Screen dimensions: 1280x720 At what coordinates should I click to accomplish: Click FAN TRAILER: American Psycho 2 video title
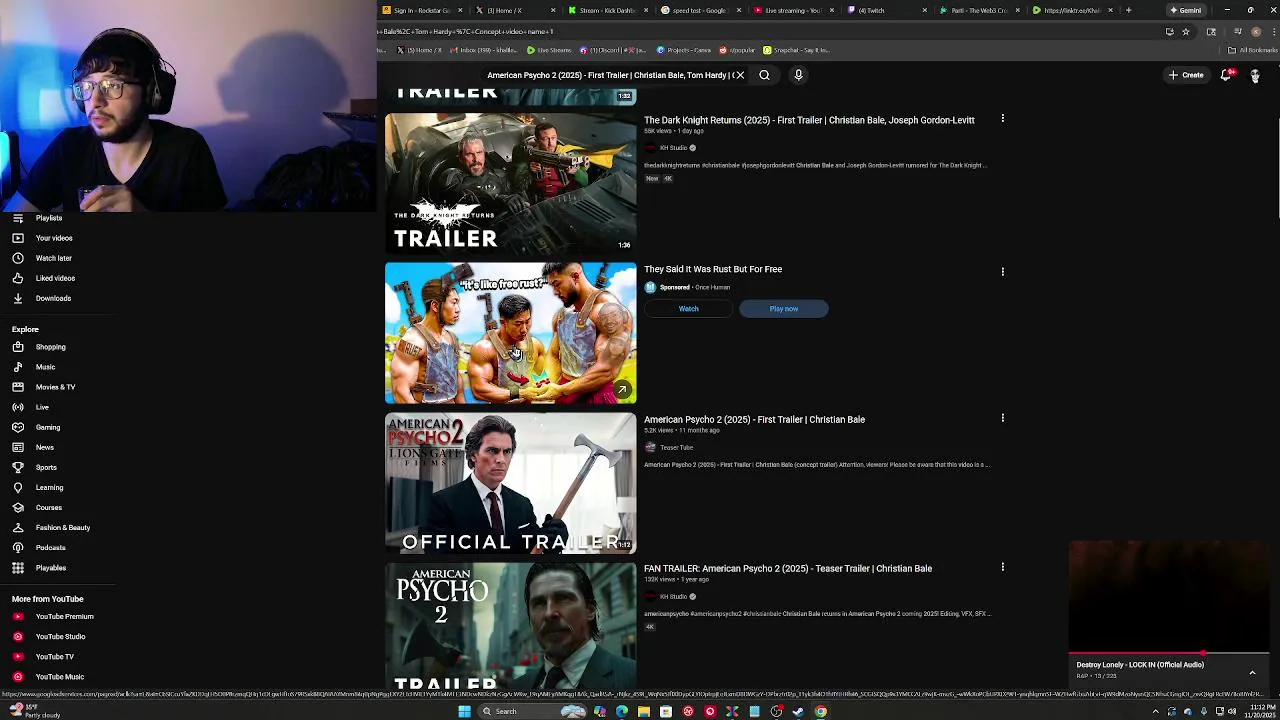788,568
